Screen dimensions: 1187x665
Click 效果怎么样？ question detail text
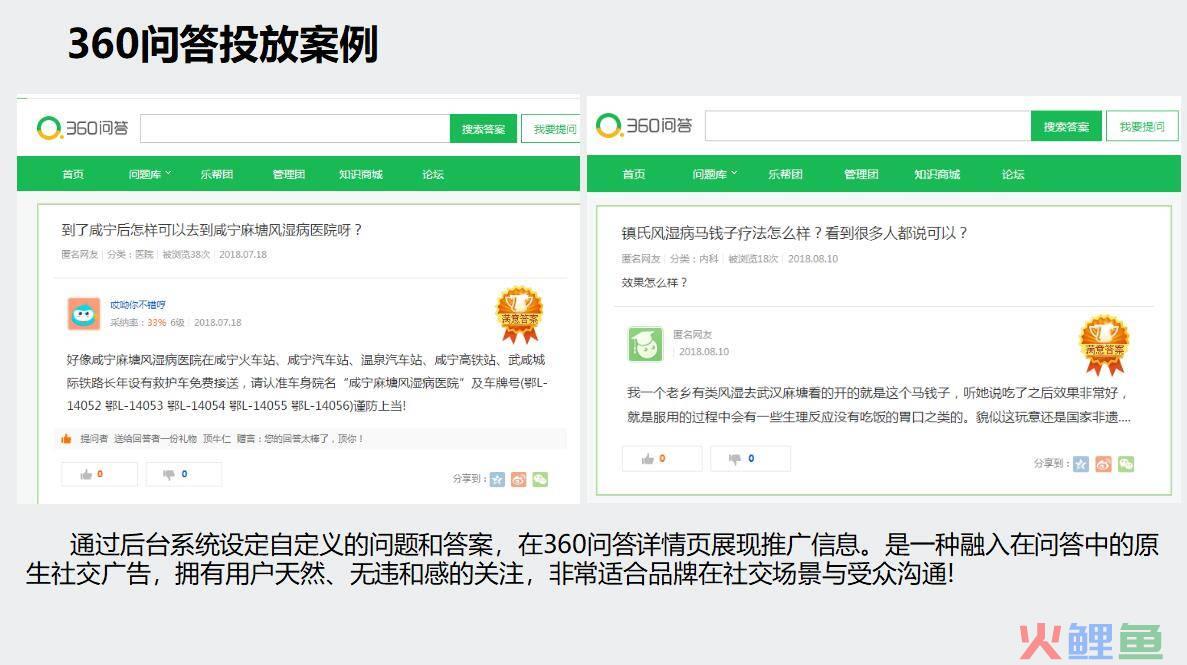(655, 283)
